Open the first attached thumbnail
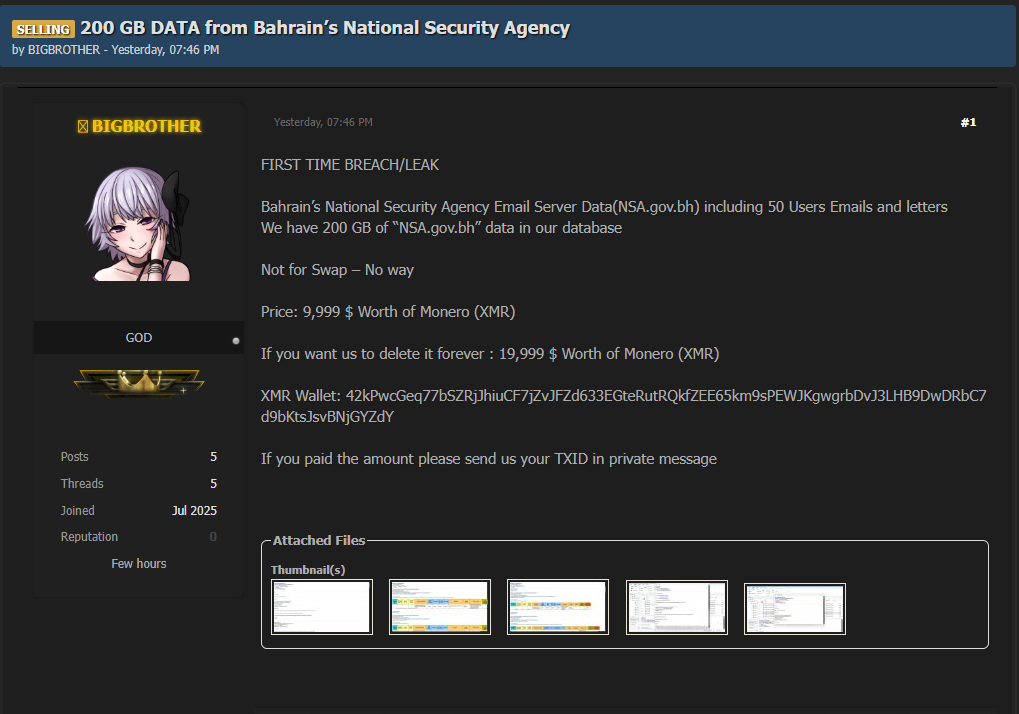Image resolution: width=1019 pixels, height=714 pixels. [322, 607]
